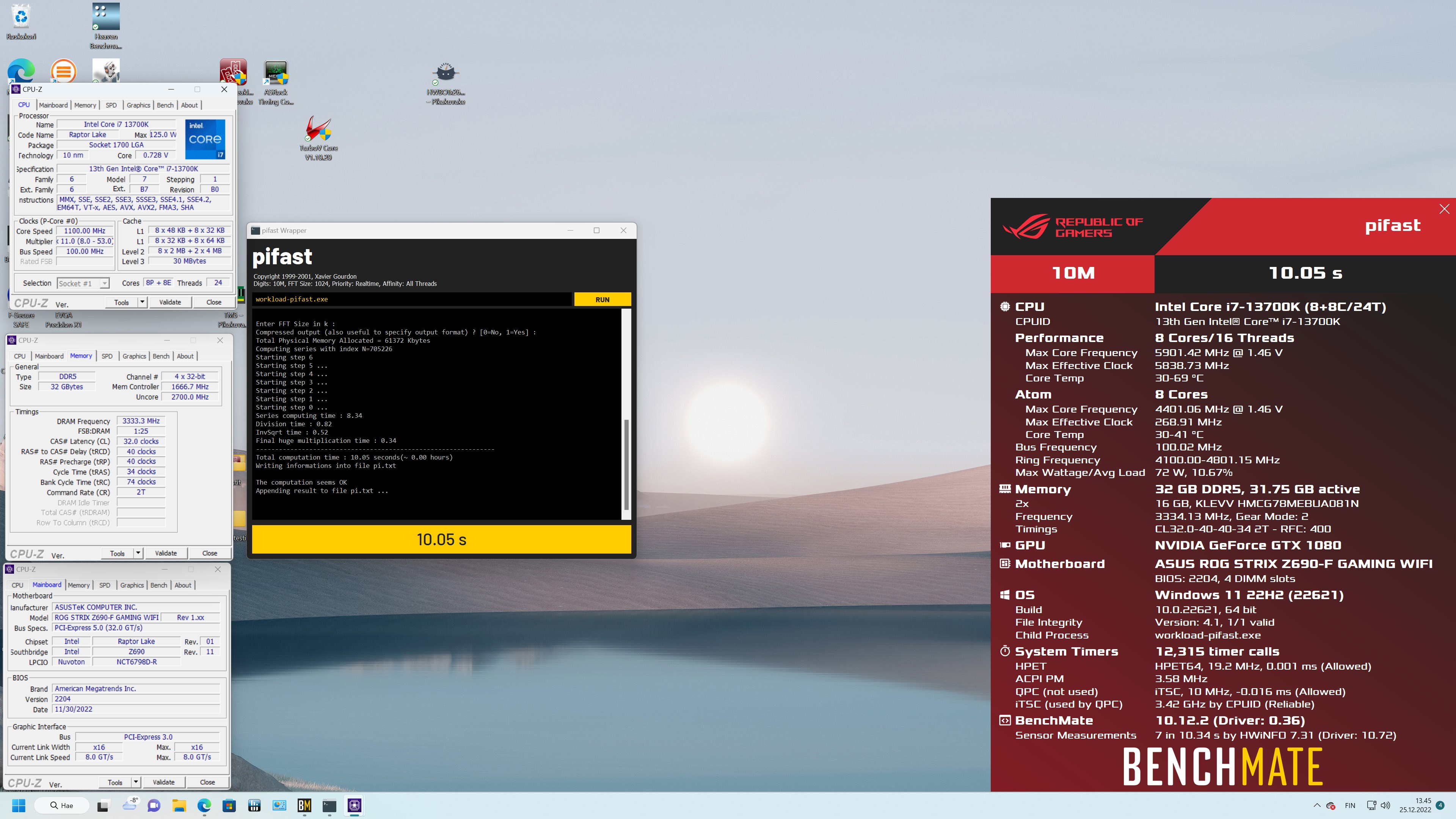This screenshot has height=819, width=1456.
Task: Open File Explorer from the taskbar
Action: click(x=179, y=805)
